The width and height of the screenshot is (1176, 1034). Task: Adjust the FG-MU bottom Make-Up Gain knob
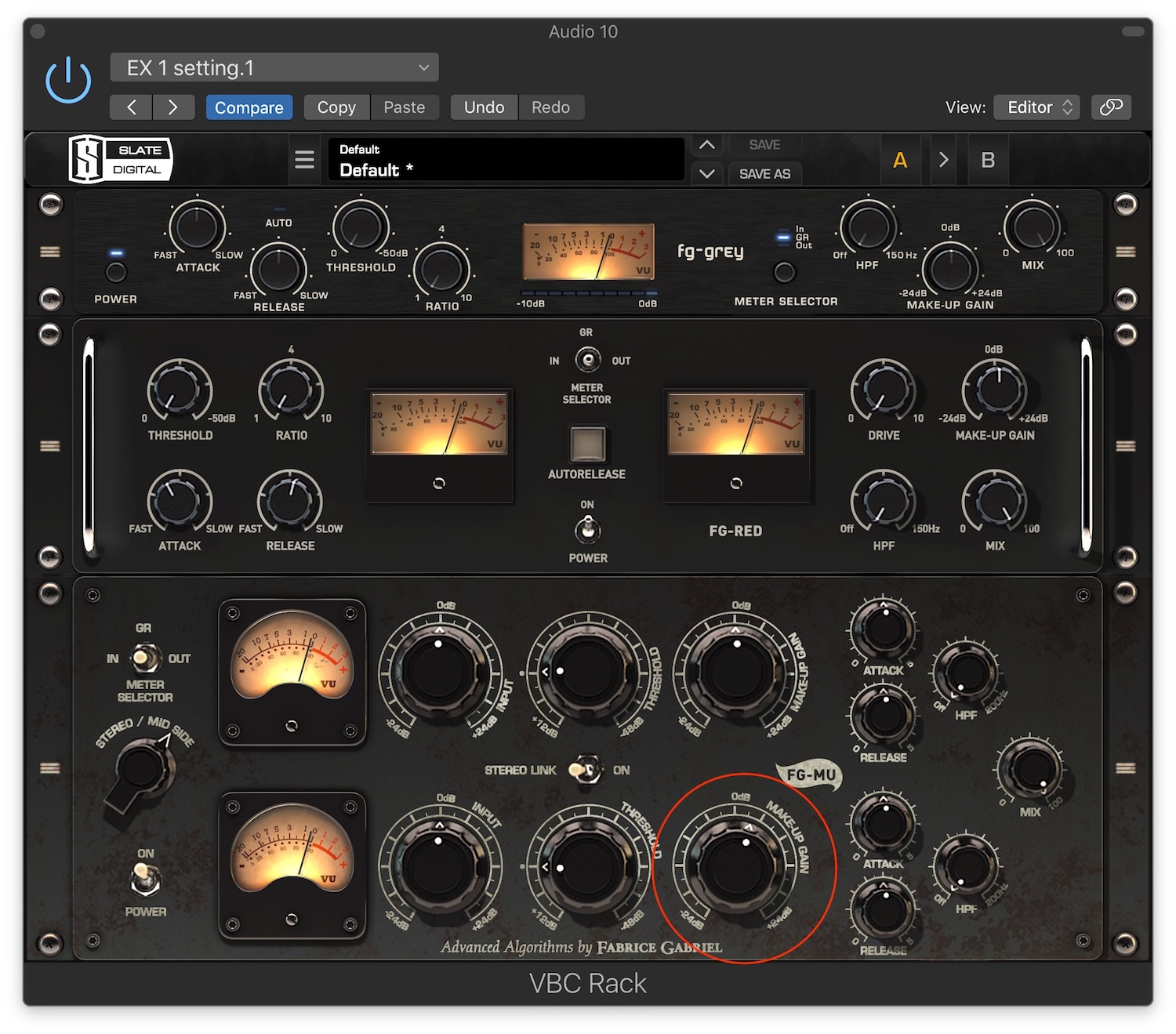tap(737, 866)
